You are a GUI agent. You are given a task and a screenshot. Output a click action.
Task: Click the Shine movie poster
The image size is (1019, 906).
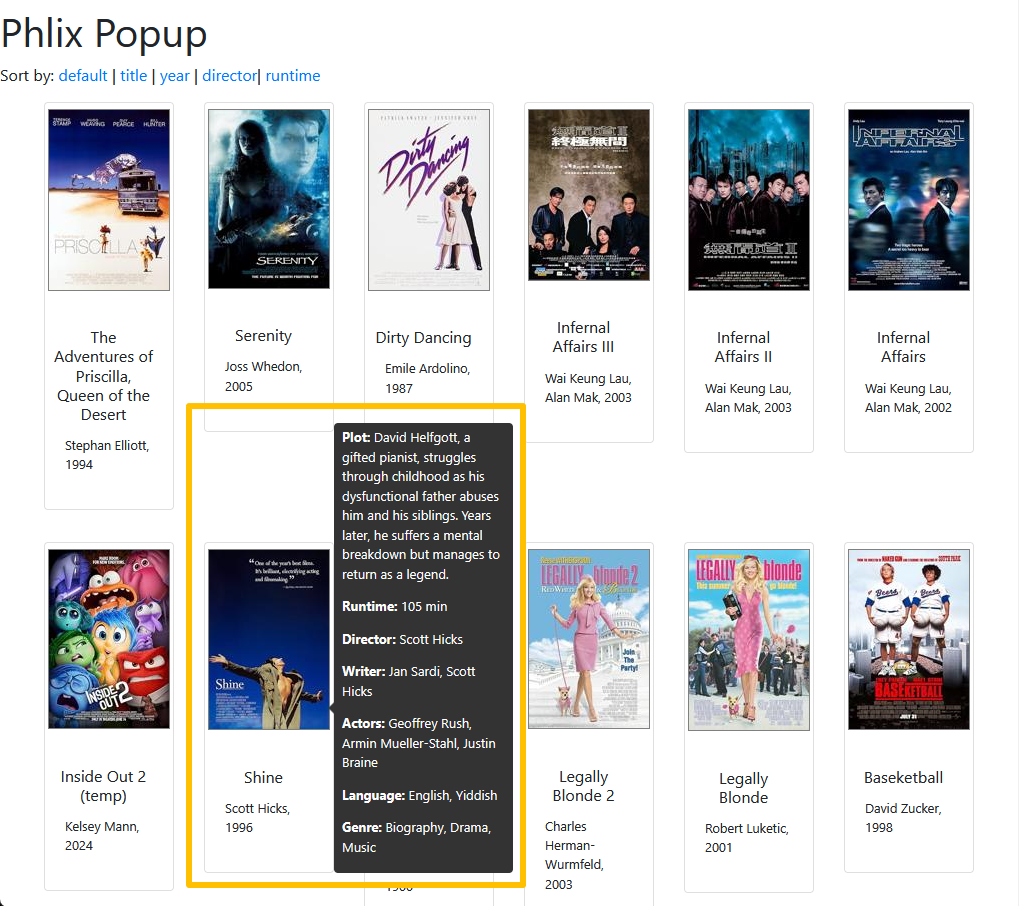pos(269,640)
